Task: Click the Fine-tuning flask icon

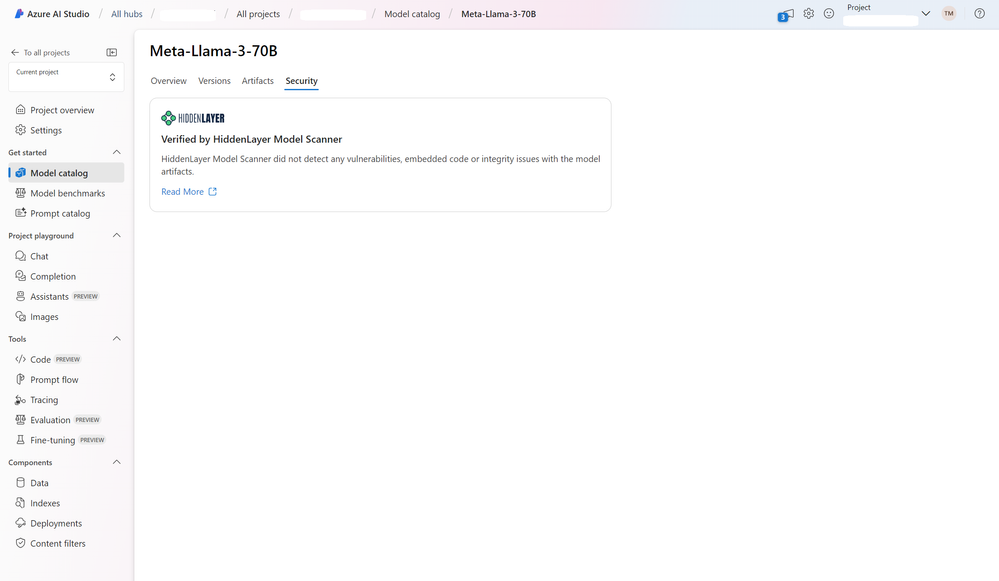Action: click(x=20, y=440)
